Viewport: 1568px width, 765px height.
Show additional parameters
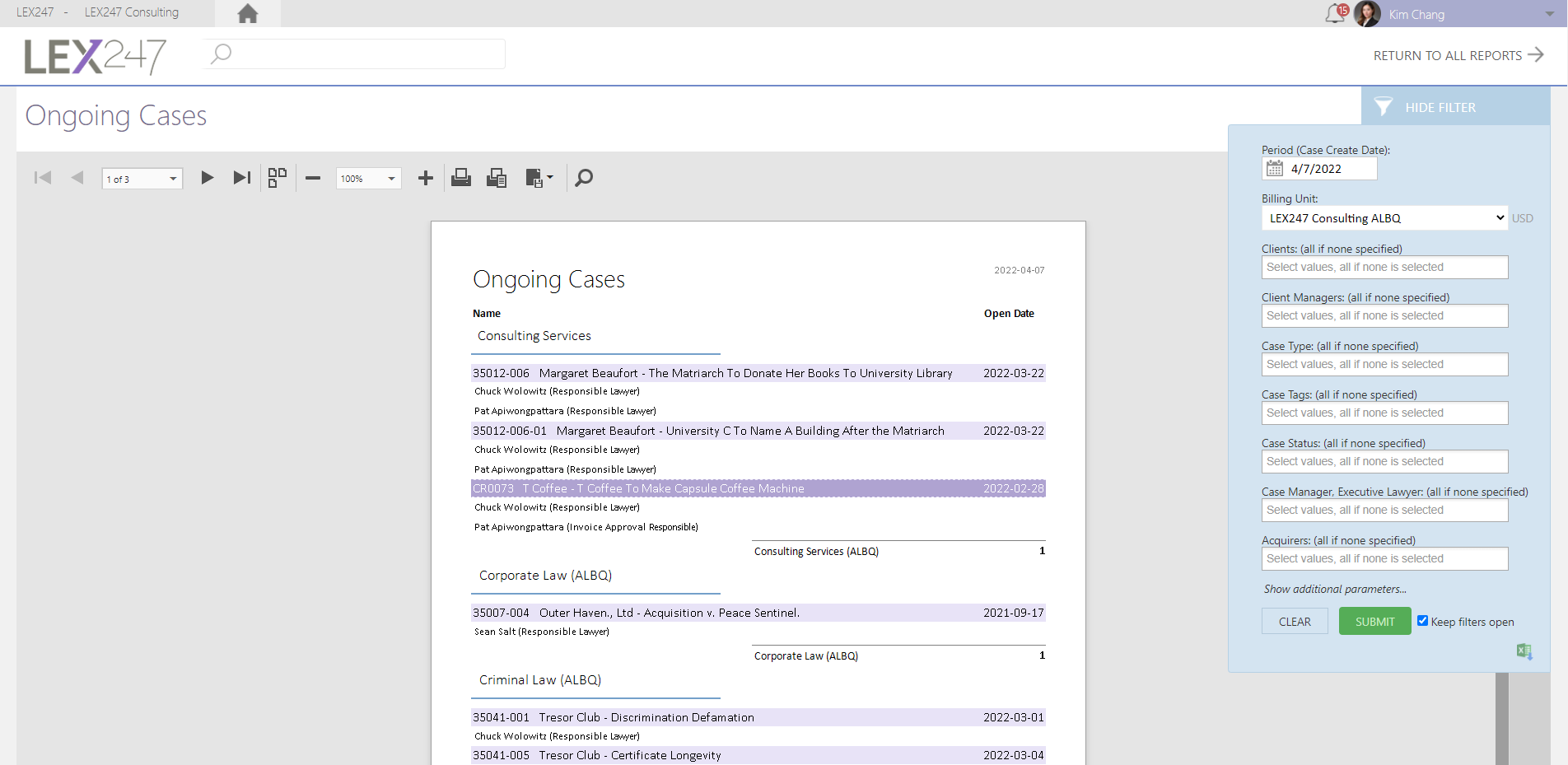(1335, 590)
